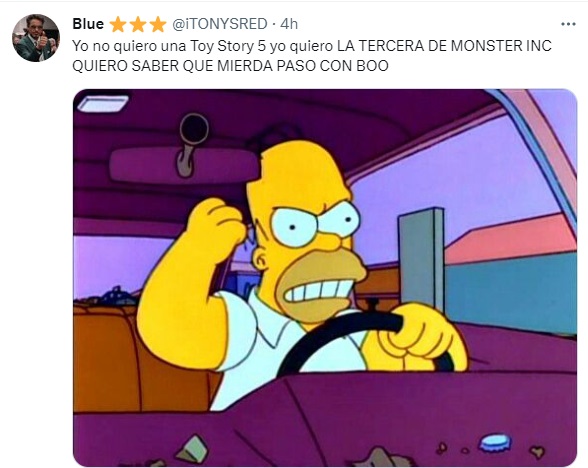Image resolution: width=588 pixels, height=468 pixels.
Task: Open tweet permalink via the 4h timestamp
Action: pos(289,24)
